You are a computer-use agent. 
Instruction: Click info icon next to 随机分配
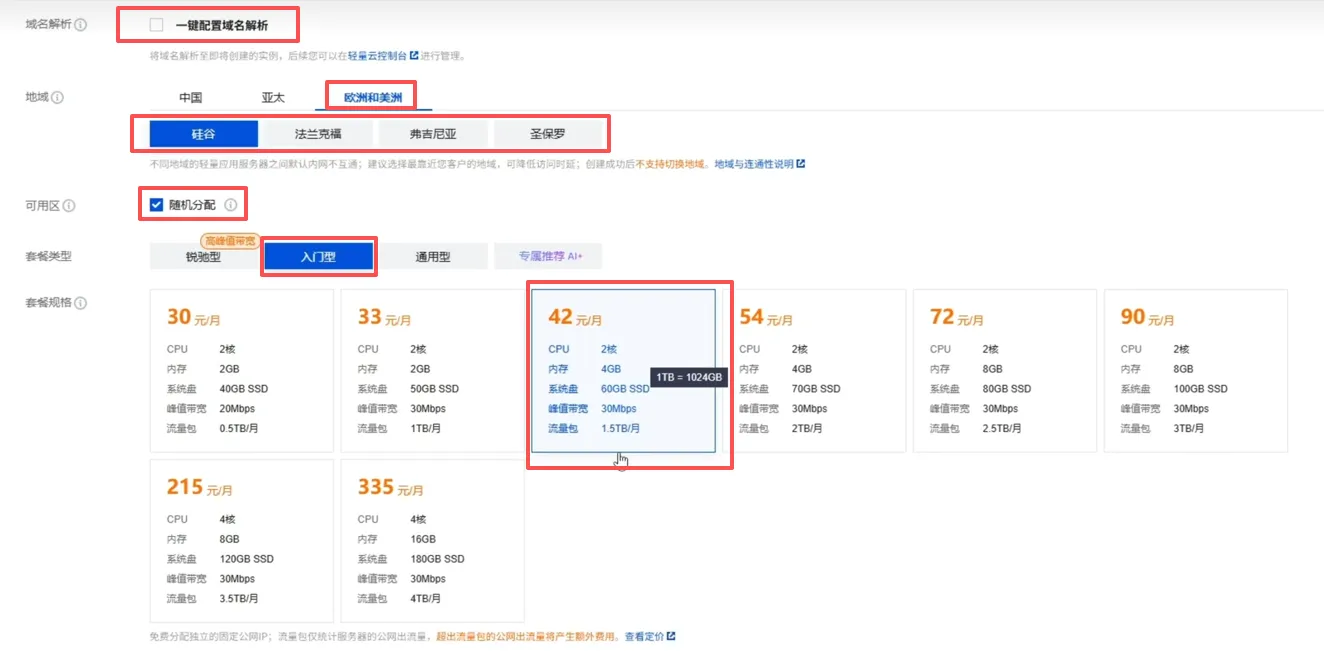pyautogui.click(x=231, y=205)
